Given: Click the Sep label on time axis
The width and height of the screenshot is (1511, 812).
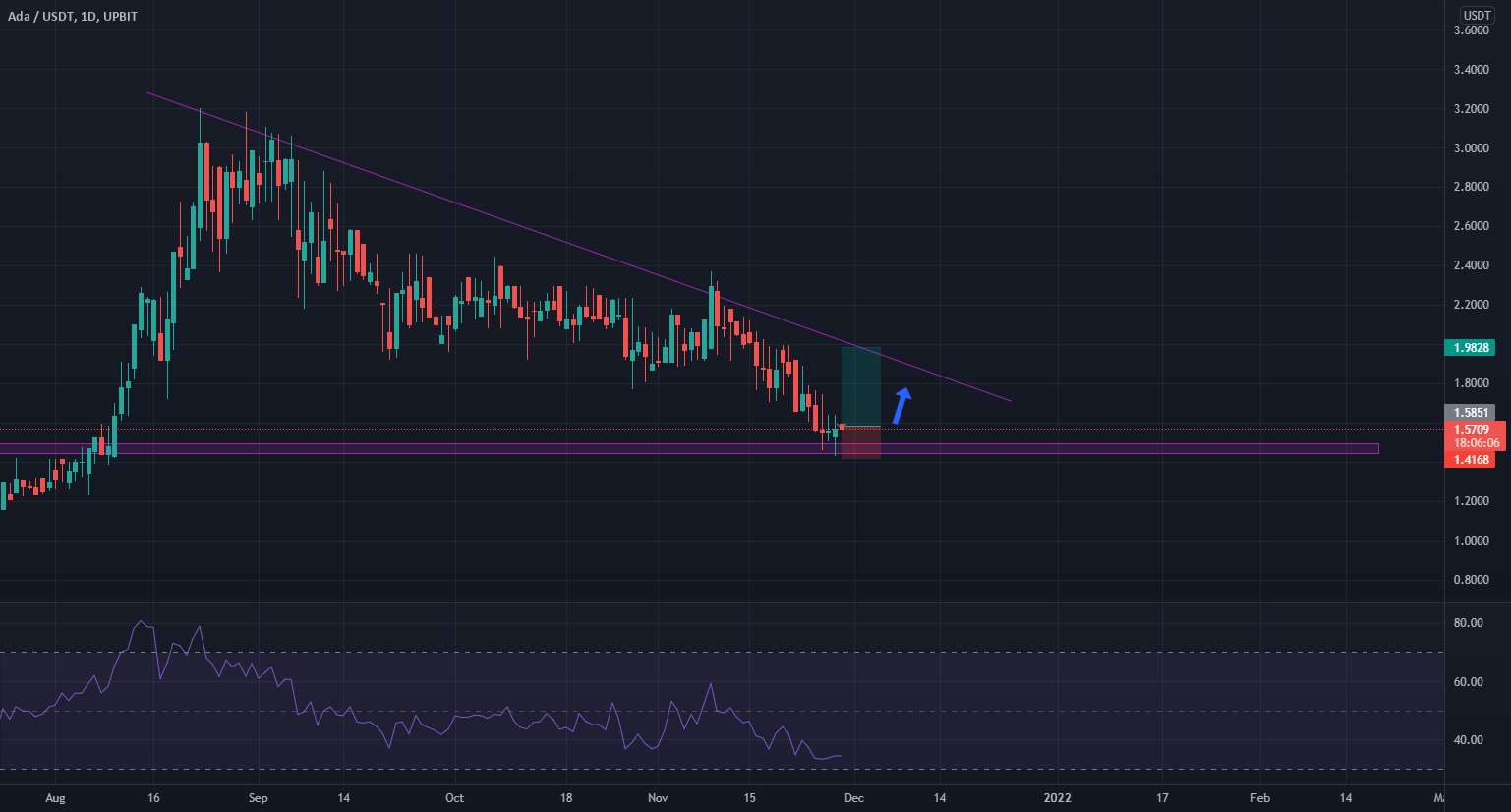Looking at the screenshot, I should pos(259,798).
